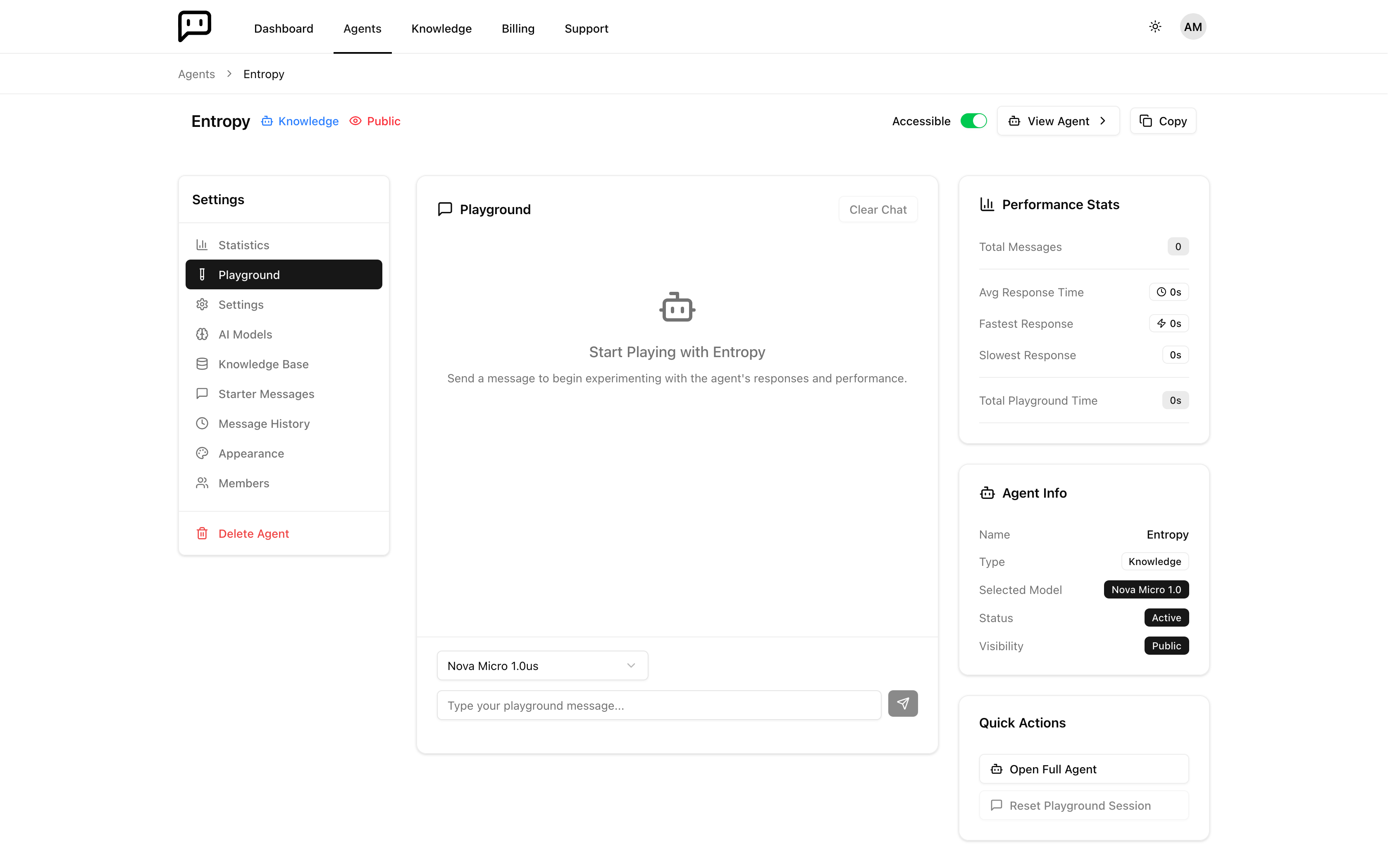
Task: Open the Knowledge nav tab
Action: click(x=441, y=29)
